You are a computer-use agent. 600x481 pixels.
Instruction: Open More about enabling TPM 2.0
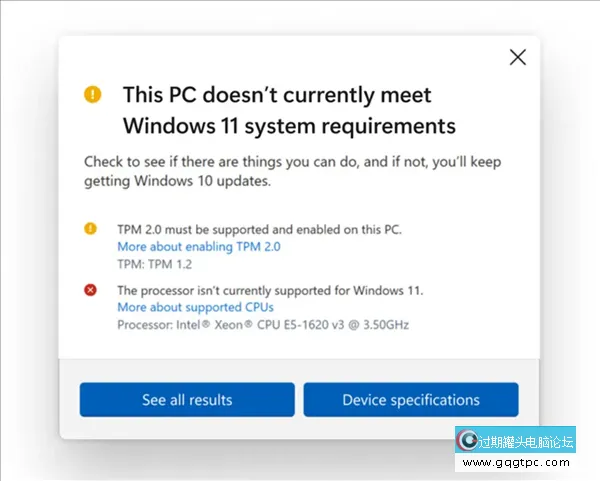coord(199,246)
